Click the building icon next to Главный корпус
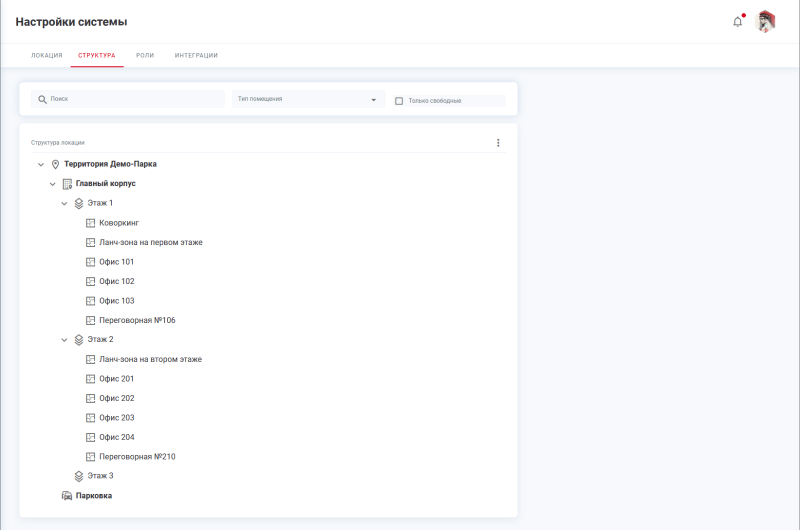This screenshot has width=800, height=530. (67, 184)
